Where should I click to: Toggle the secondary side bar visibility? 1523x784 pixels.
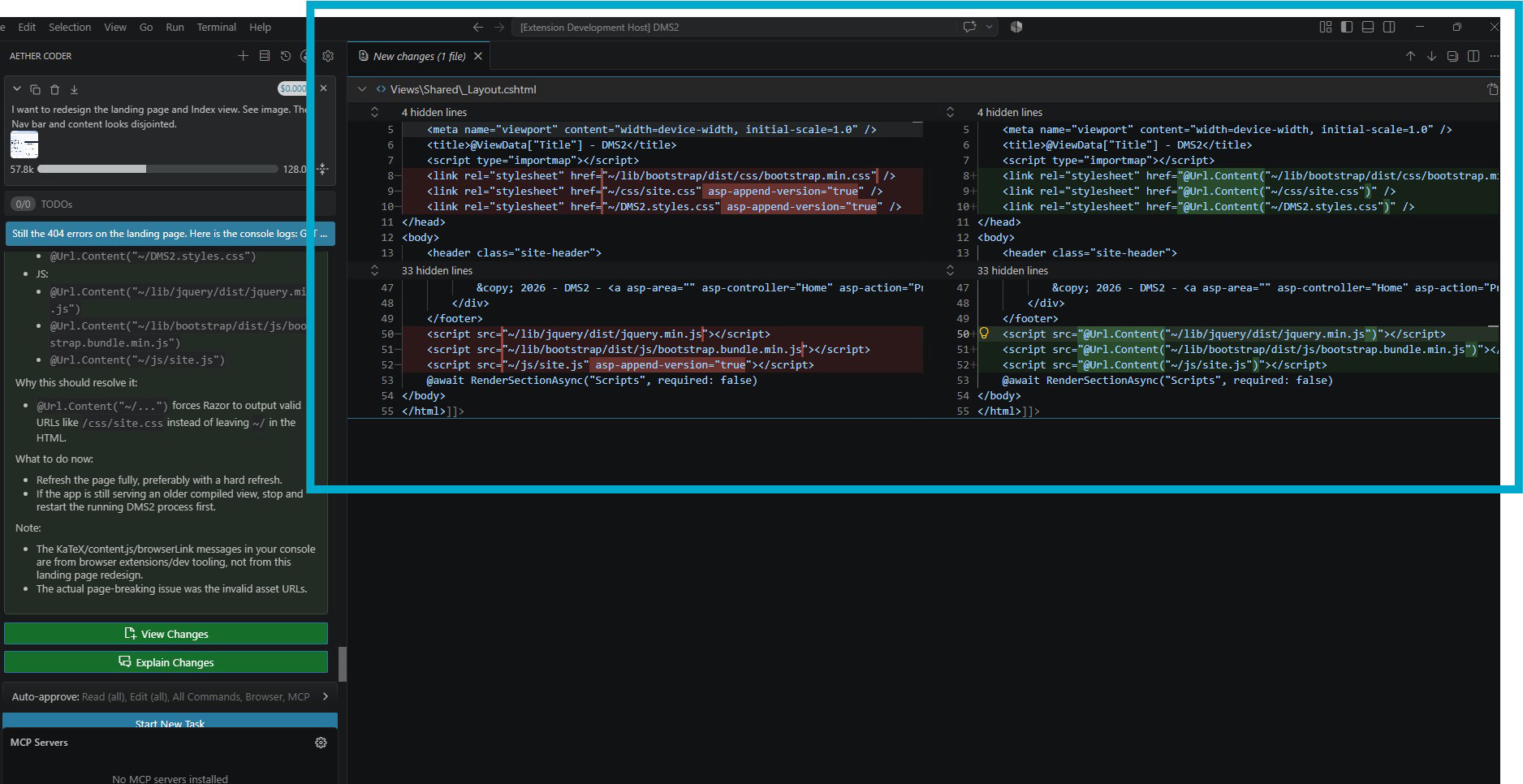tap(1389, 27)
